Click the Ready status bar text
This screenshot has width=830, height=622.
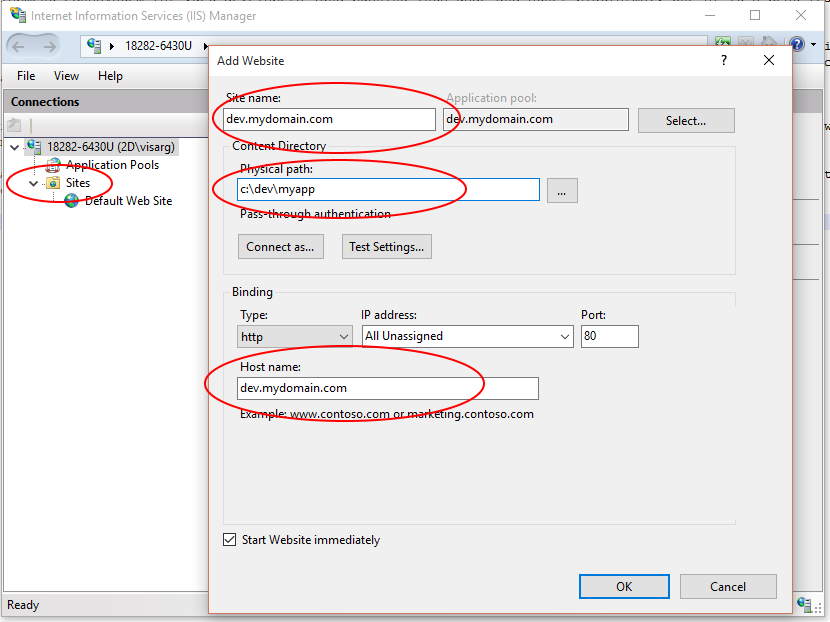click(x=23, y=605)
